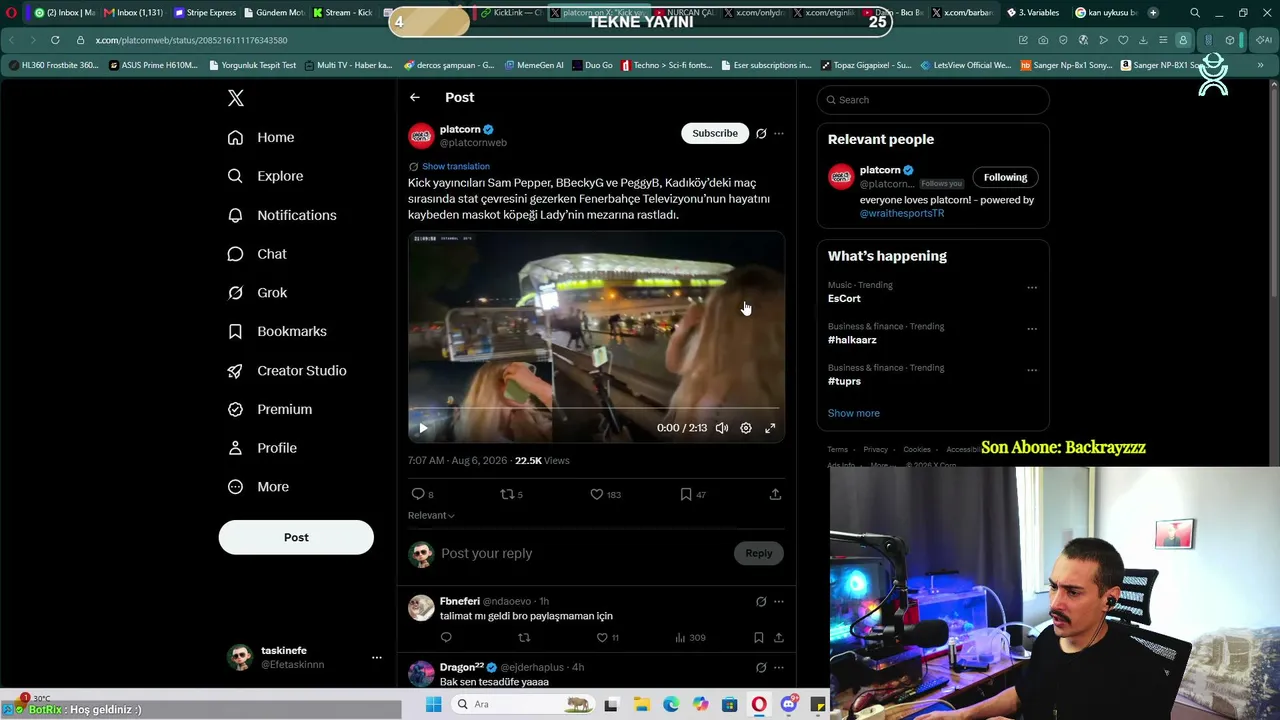The height and width of the screenshot is (720, 1280).
Task: Open the Windows Start menu
Action: (434, 705)
